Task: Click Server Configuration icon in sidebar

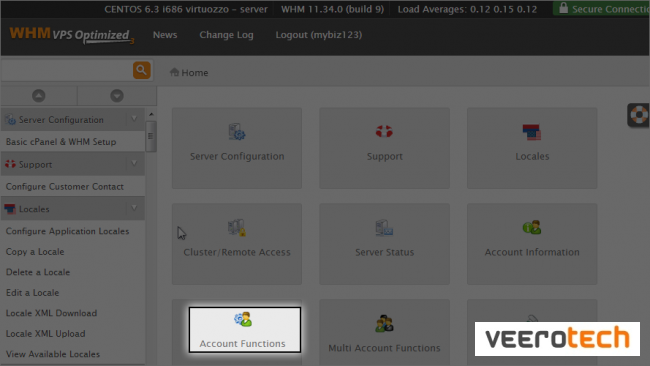Action: tap(10, 120)
